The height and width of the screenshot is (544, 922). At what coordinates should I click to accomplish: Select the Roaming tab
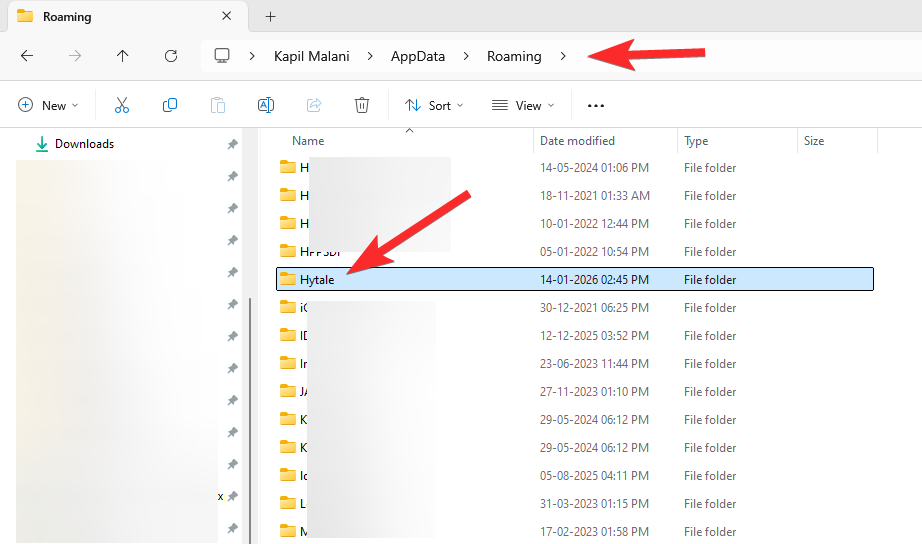click(x=67, y=16)
